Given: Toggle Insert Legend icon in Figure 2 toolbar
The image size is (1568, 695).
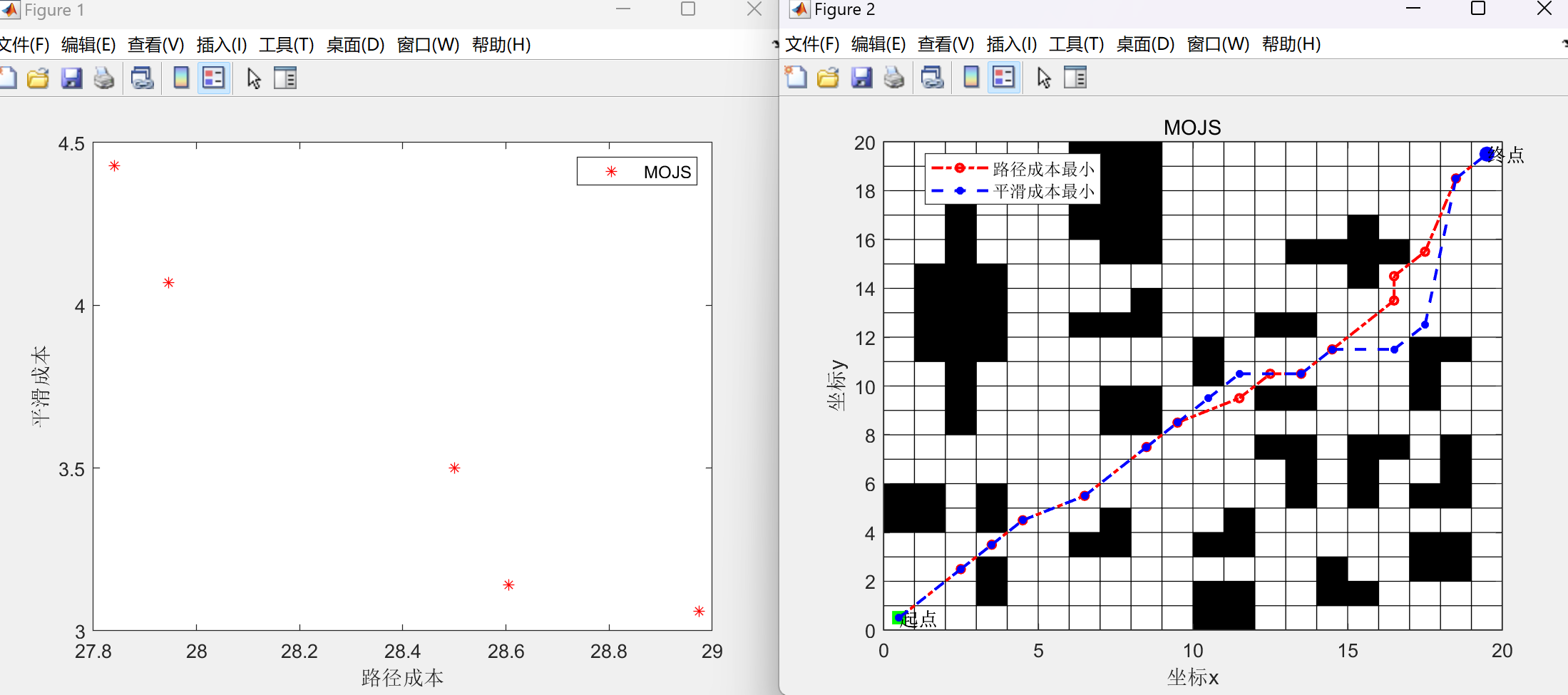Looking at the screenshot, I should (1004, 77).
